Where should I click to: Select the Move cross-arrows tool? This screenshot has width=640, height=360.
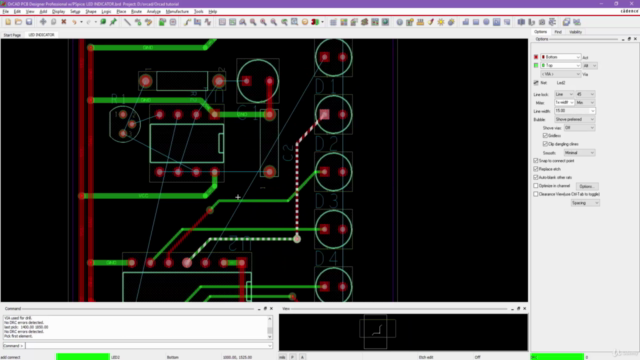click(43, 22)
